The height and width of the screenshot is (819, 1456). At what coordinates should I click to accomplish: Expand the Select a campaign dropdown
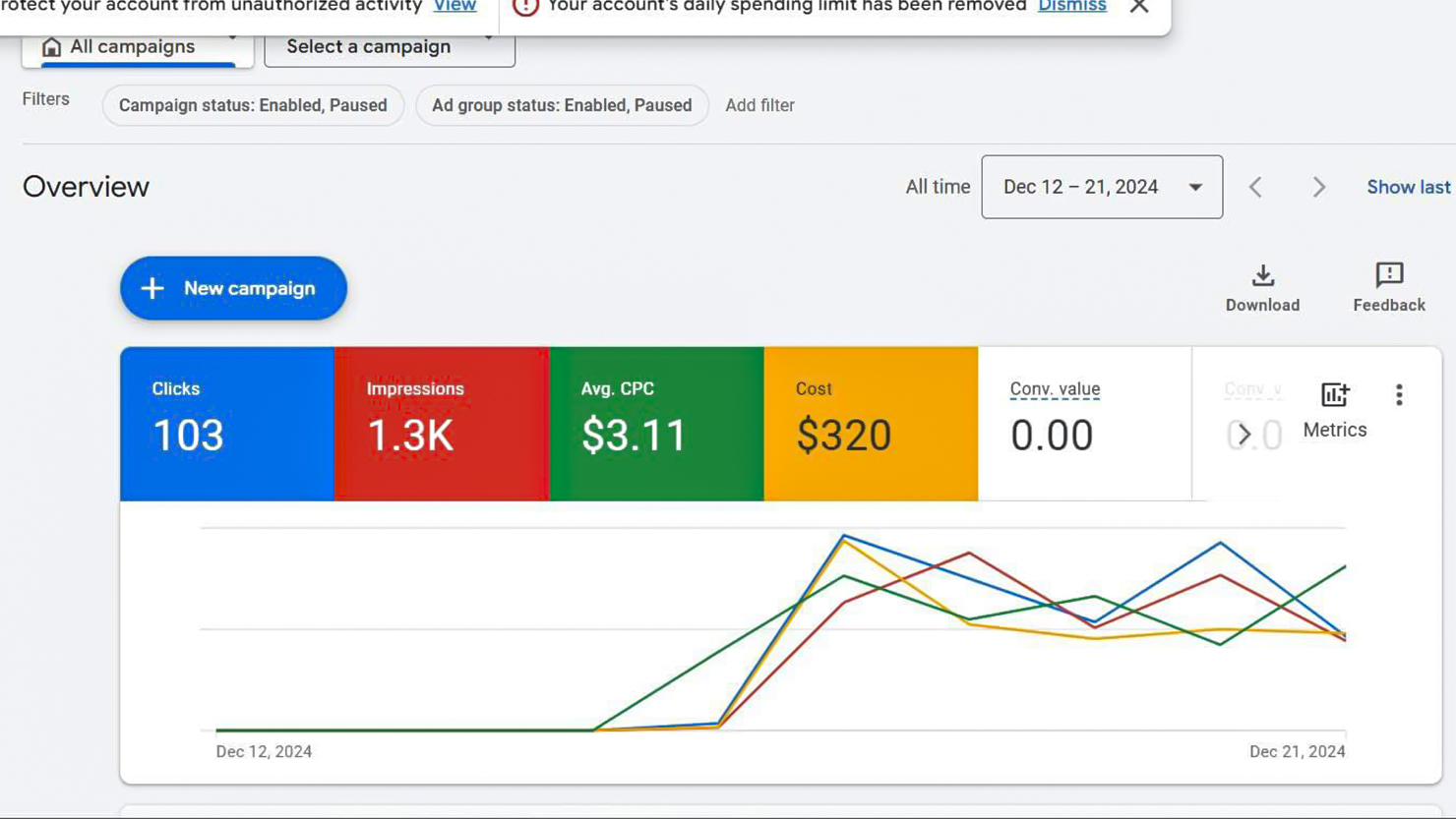(x=389, y=47)
